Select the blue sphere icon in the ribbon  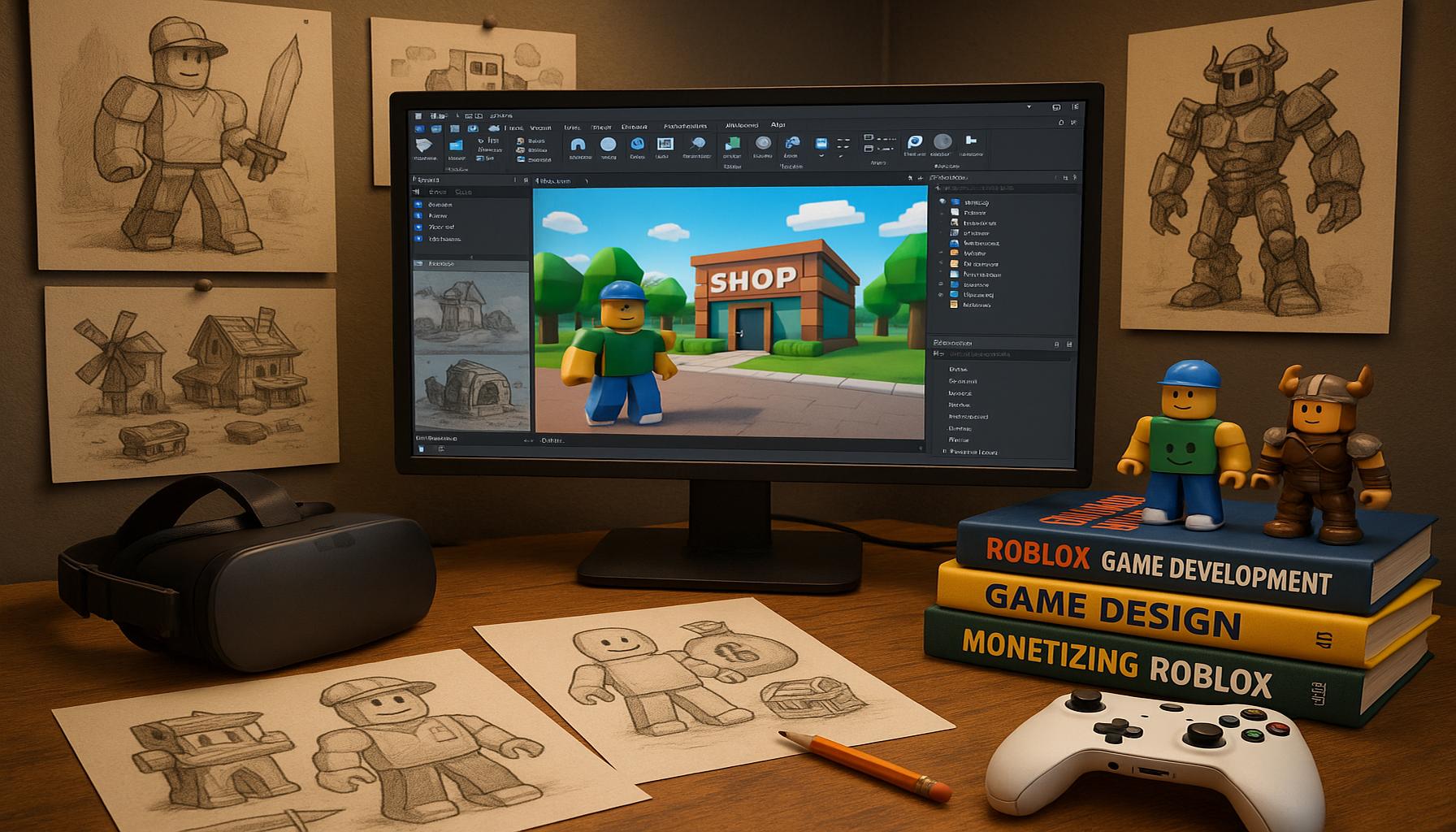click(608, 145)
